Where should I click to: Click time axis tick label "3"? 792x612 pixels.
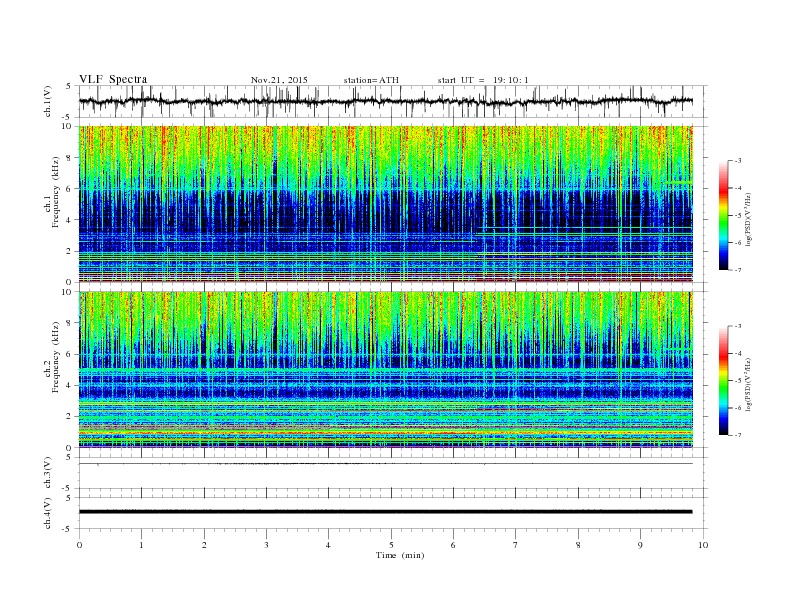pyautogui.click(x=266, y=545)
